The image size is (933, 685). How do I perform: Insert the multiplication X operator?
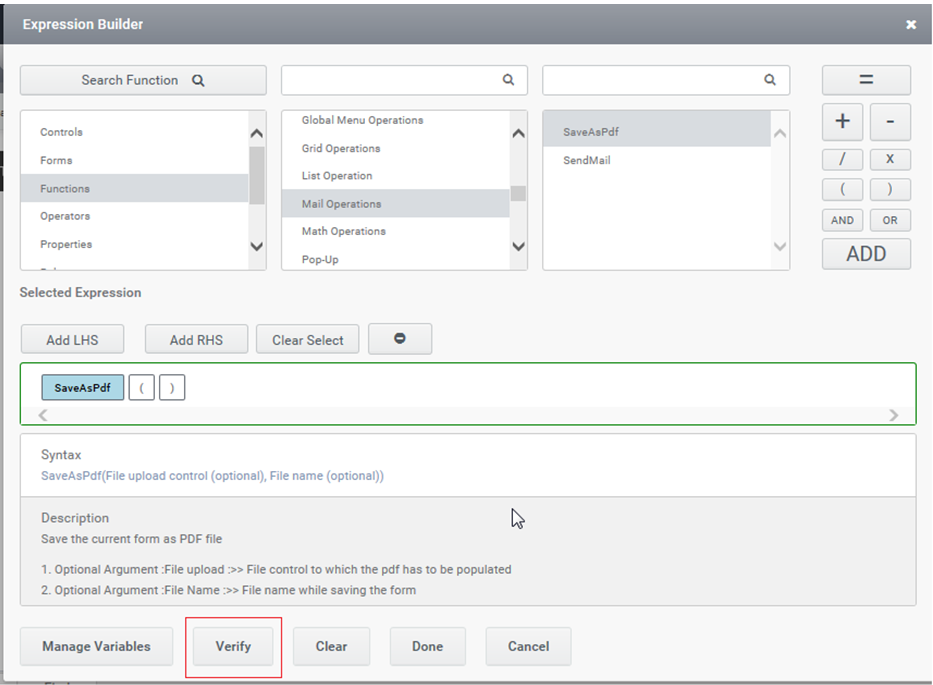tap(890, 159)
